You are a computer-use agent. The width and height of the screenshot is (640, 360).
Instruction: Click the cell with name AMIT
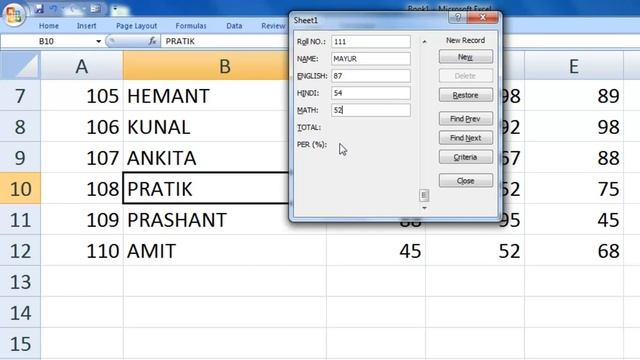click(224, 251)
